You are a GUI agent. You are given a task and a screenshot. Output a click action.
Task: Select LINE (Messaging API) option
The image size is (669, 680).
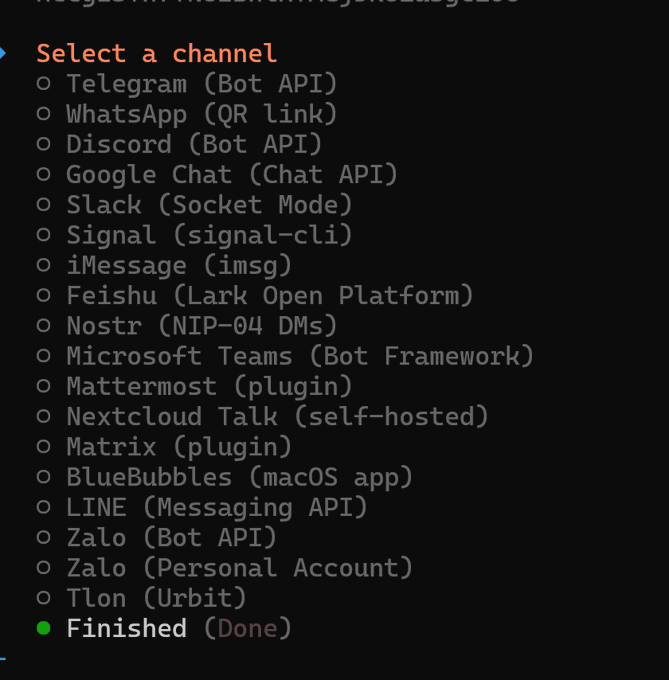[x=202, y=507]
